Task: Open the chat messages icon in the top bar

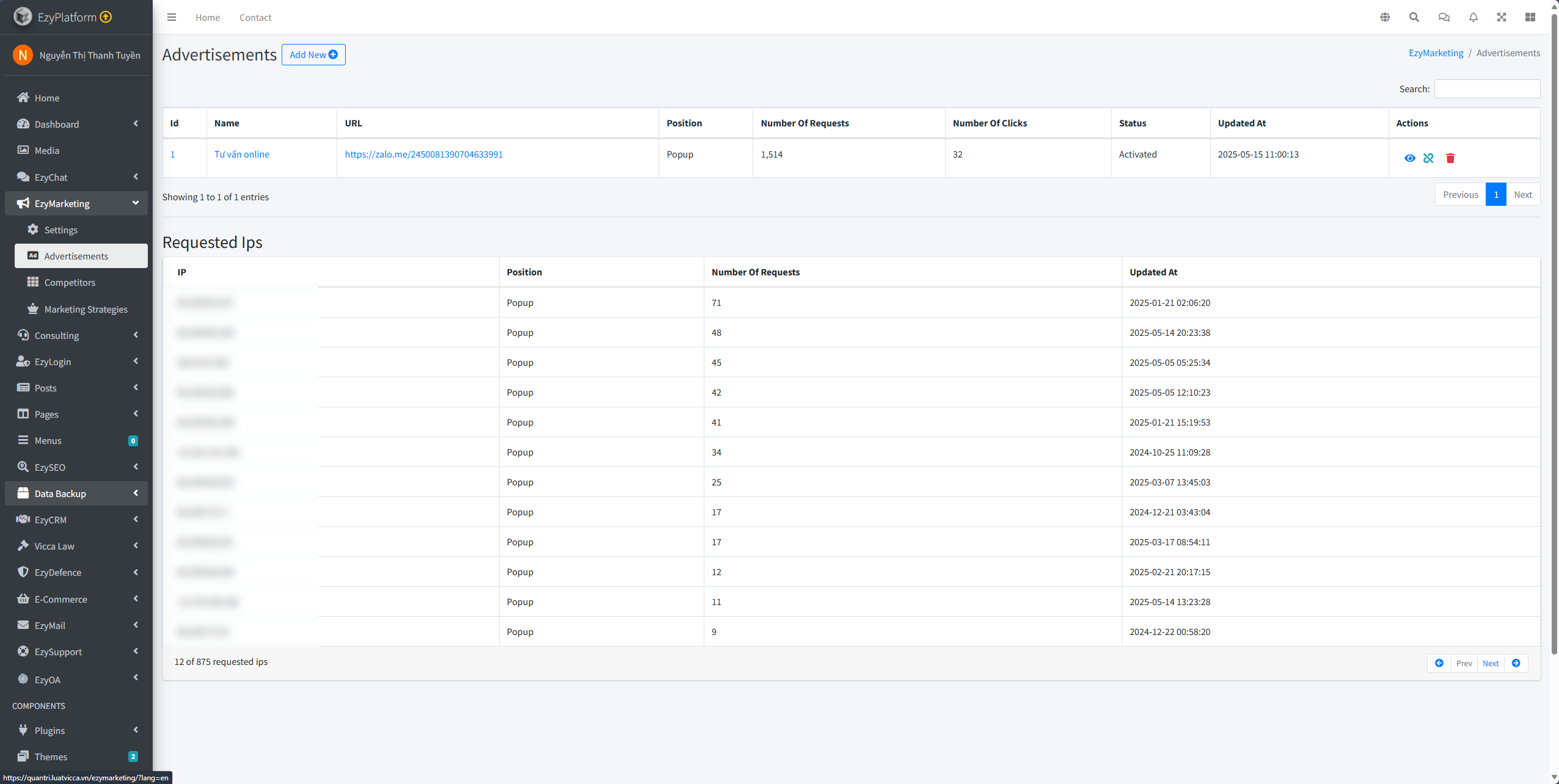Action: coord(1444,17)
